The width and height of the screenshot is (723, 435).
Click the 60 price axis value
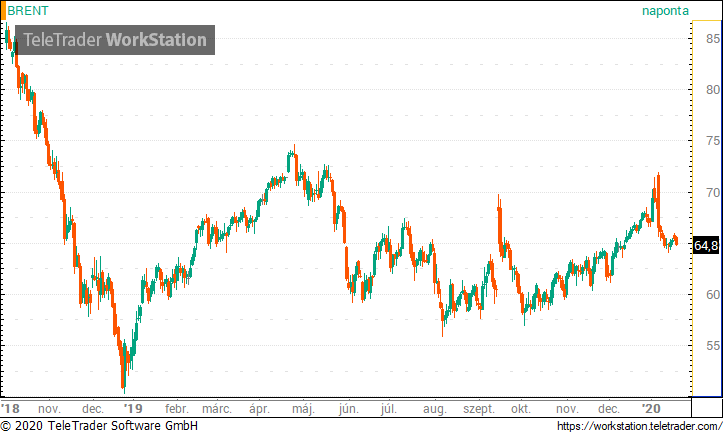point(713,294)
